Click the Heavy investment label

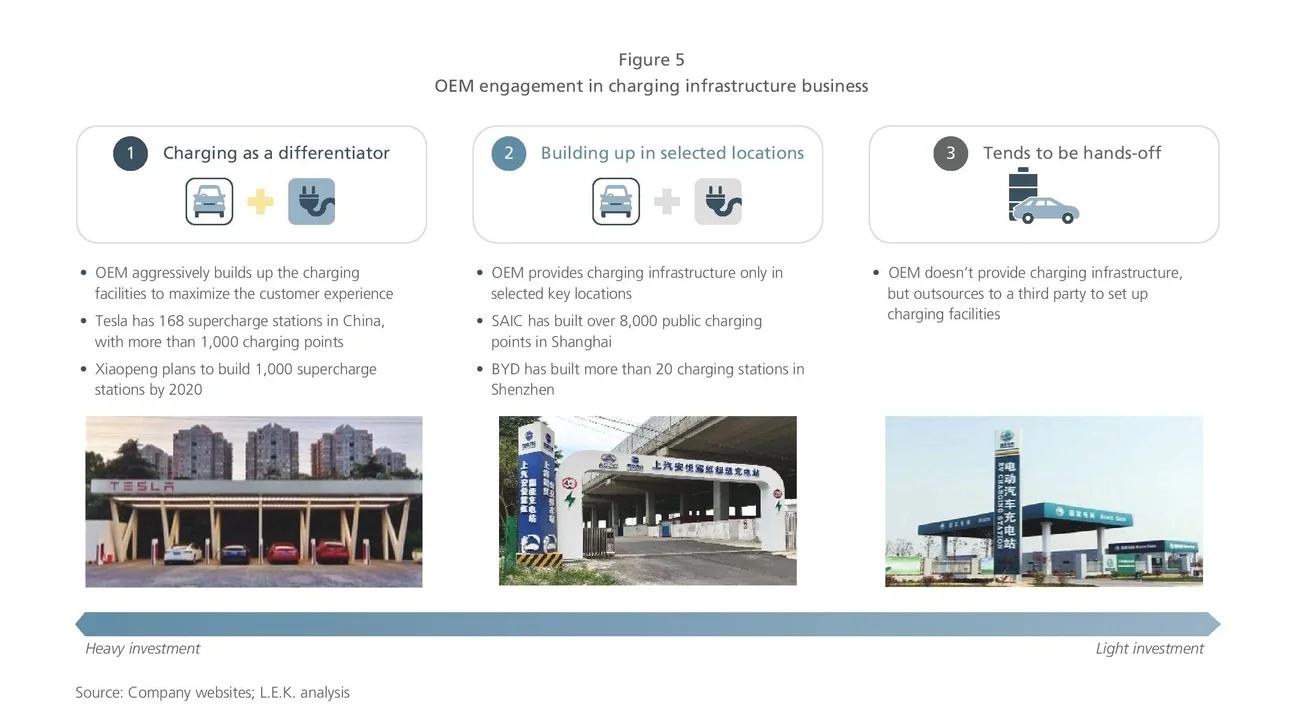pos(142,648)
